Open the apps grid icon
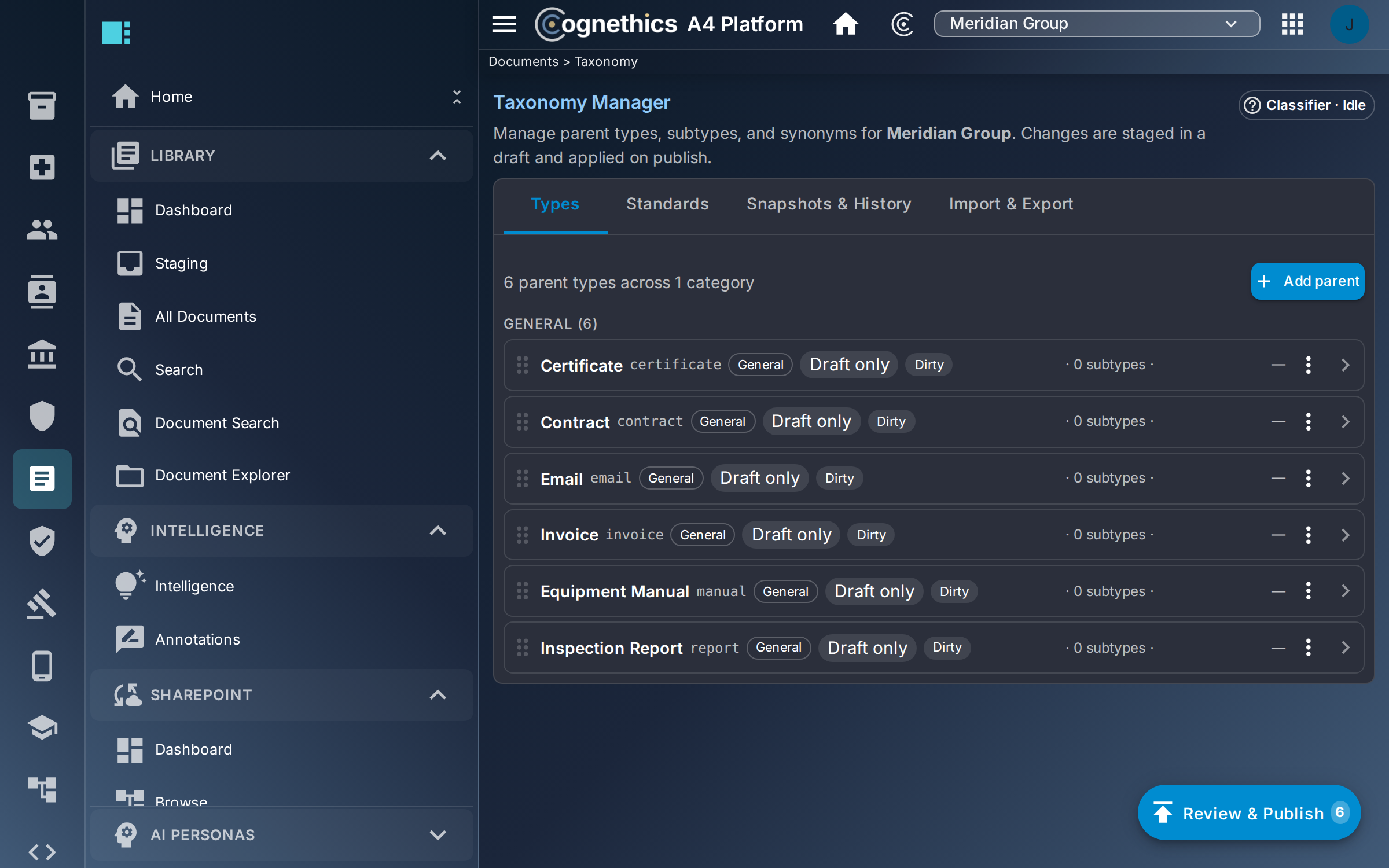The height and width of the screenshot is (868, 1389). 1292,24
